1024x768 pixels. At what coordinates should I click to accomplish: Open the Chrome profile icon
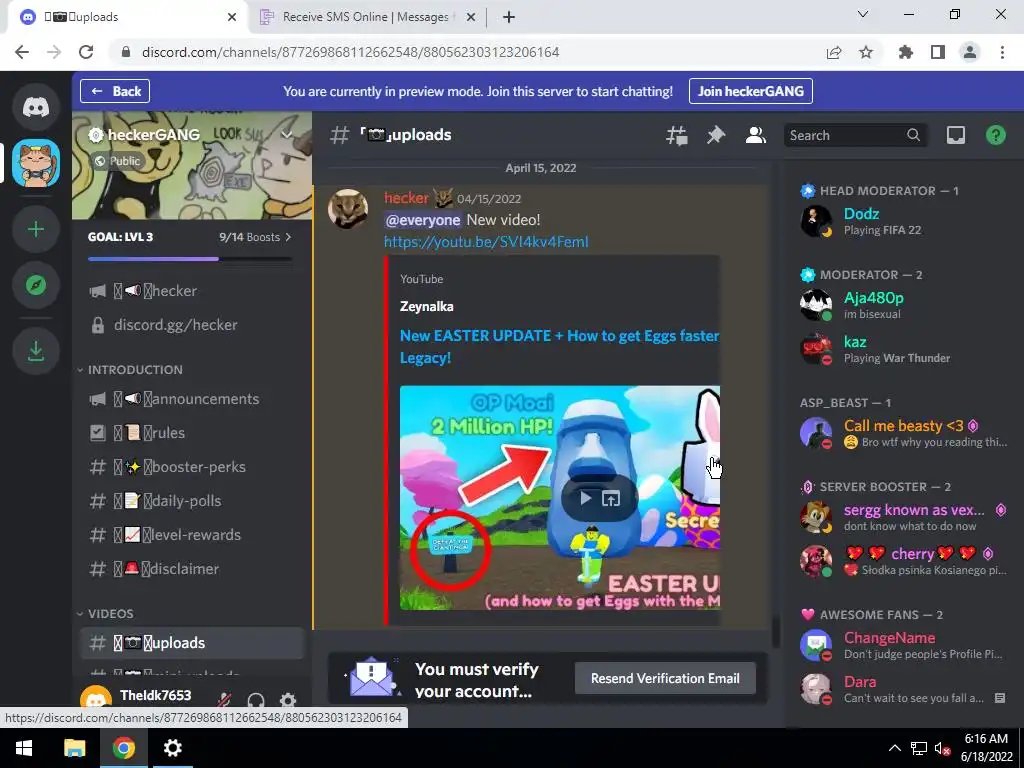[x=970, y=52]
